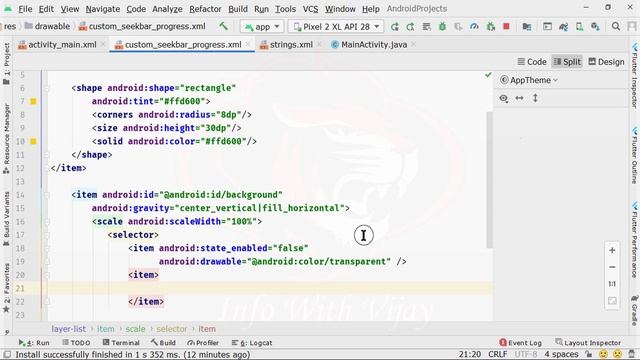The height and width of the screenshot is (360, 640).
Task: Zoom in the design preview with plus
Action: [x=612, y=250]
